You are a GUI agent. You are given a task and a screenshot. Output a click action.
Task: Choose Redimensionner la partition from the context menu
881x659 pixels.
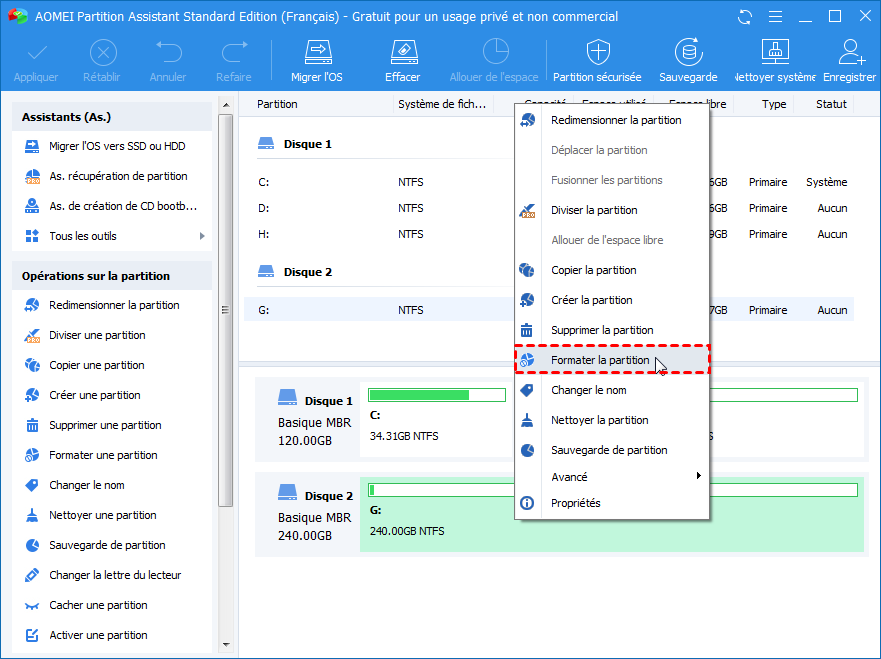[x=612, y=120]
